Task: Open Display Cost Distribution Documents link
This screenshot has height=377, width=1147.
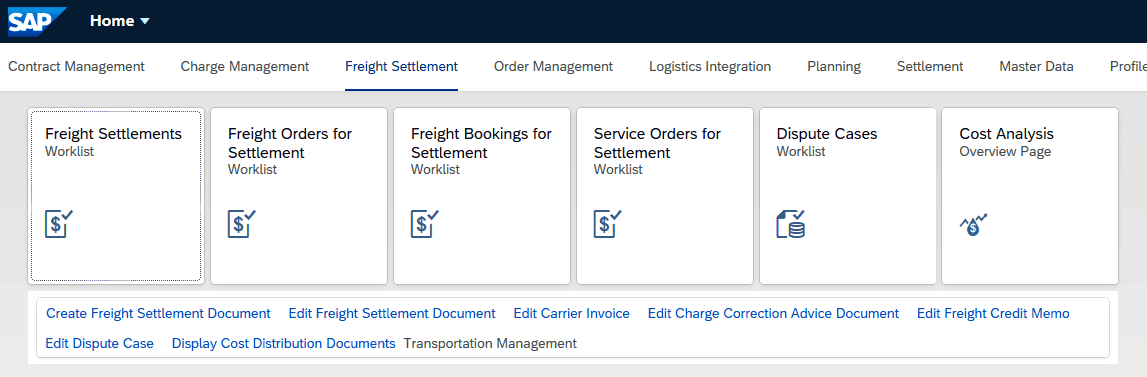Action: tap(284, 343)
